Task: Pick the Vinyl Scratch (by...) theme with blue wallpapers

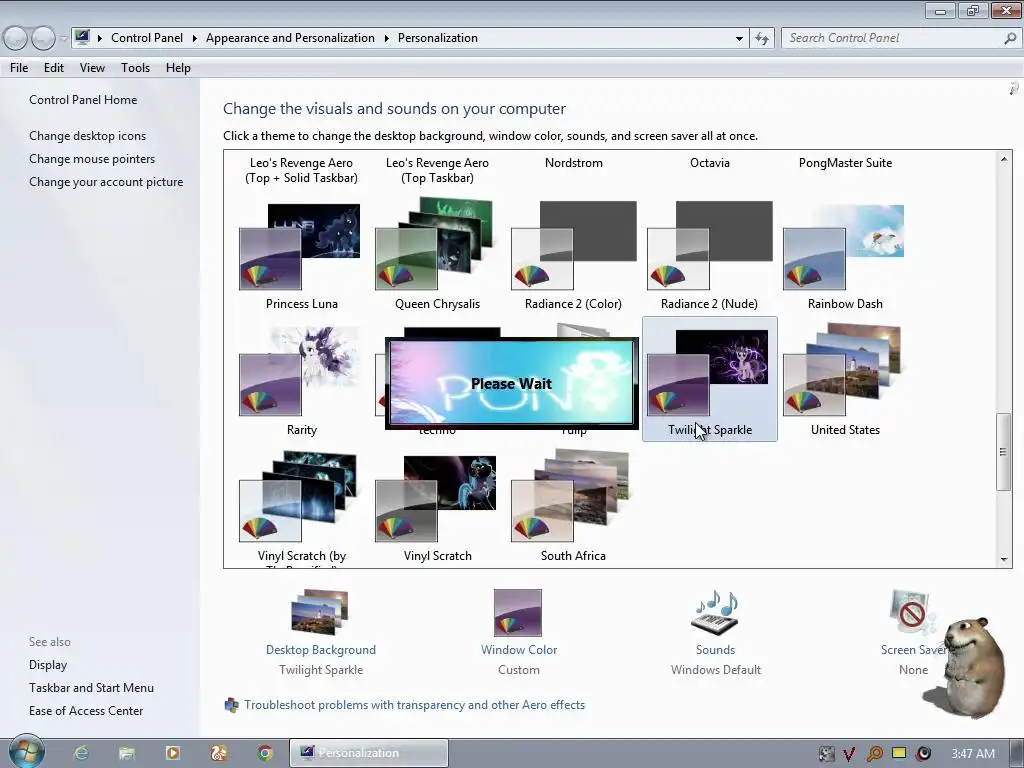Action: pyautogui.click(x=298, y=496)
